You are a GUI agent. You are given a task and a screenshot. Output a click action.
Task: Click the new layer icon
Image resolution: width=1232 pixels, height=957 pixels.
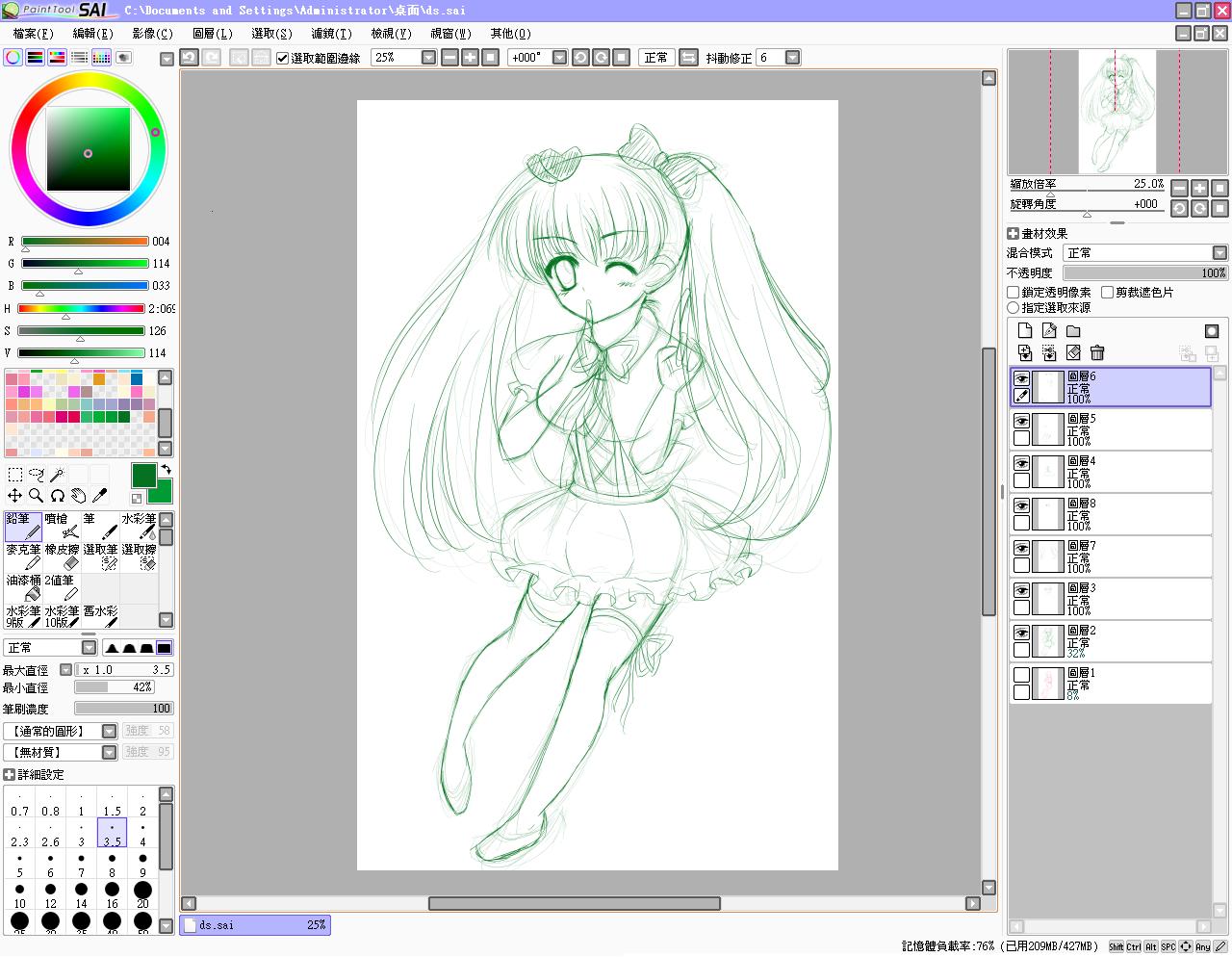point(1025,331)
